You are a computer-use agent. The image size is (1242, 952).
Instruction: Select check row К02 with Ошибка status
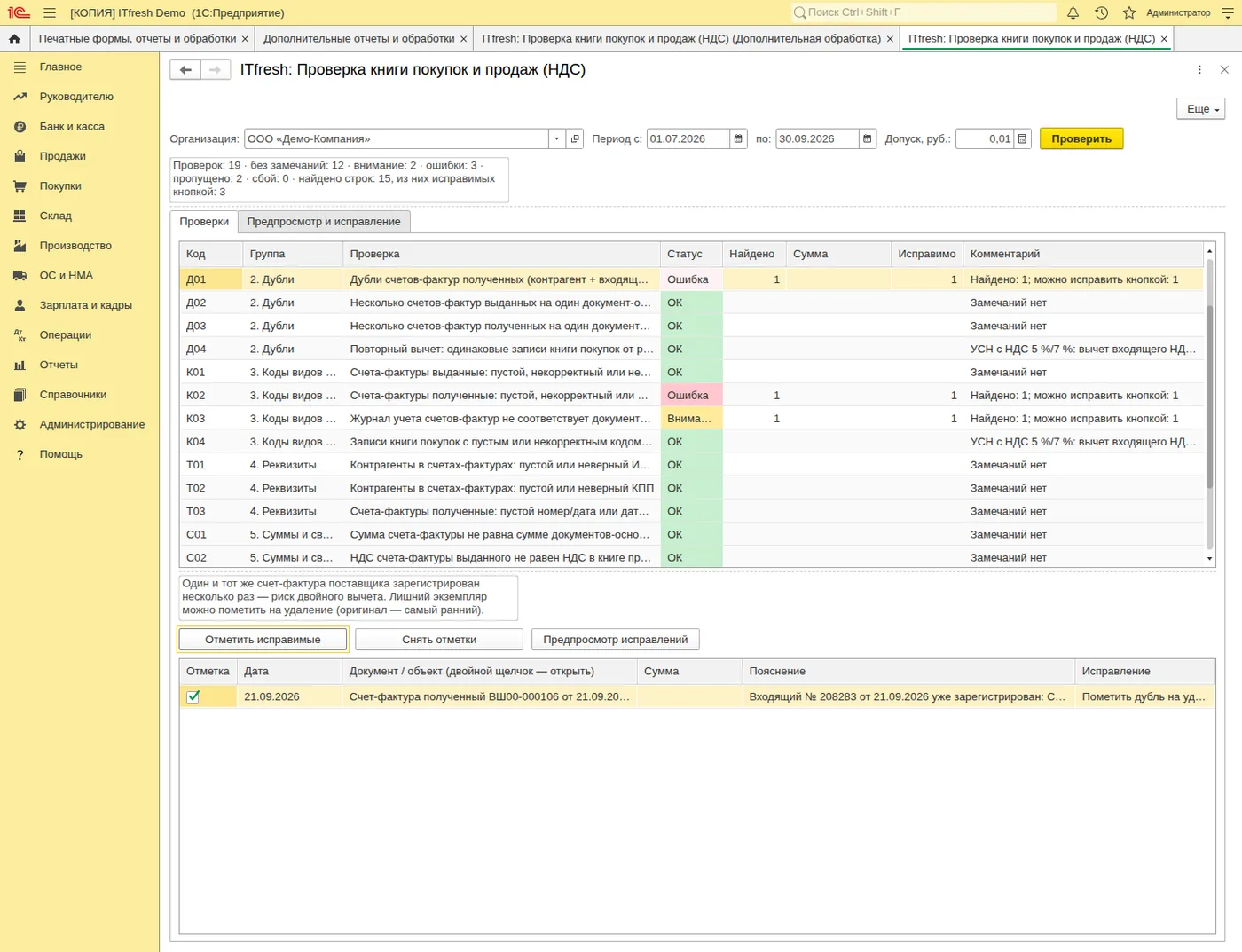coord(691,396)
